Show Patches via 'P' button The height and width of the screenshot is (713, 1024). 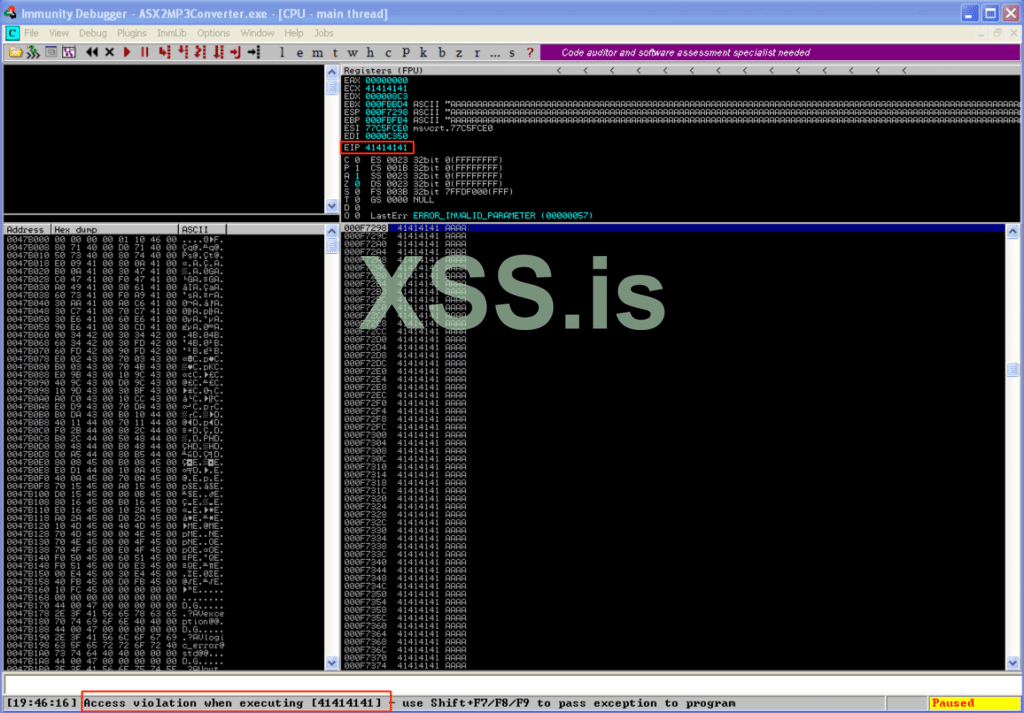[406, 52]
